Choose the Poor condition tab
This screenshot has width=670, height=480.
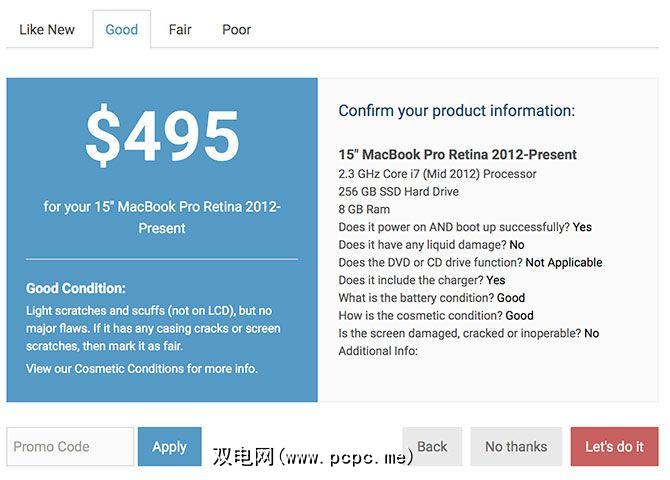[x=236, y=30]
